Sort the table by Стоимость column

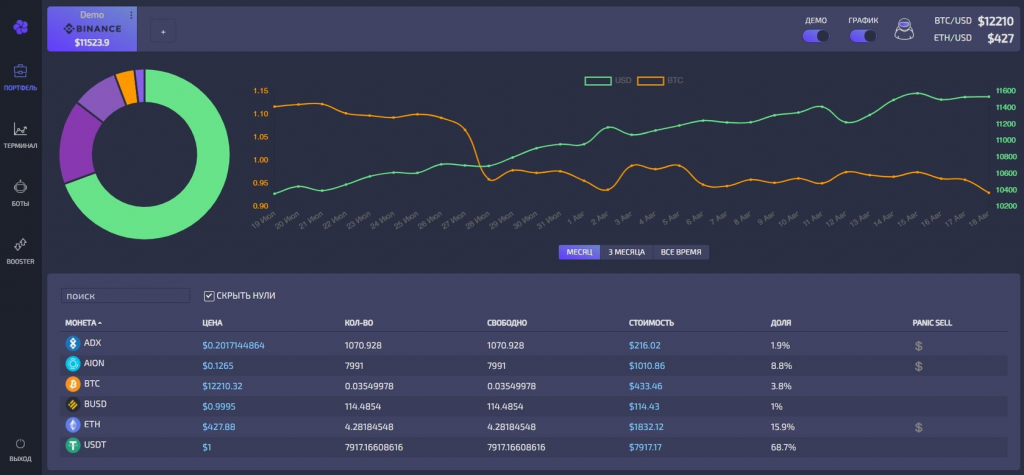[x=651, y=323]
